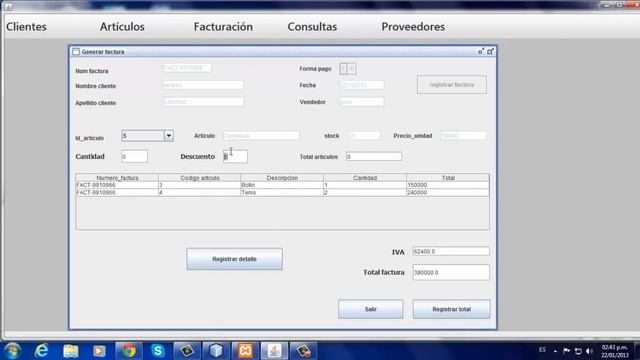Screen dimensions: 640x360
Task: Click the volume speaker tray icon
Action: [x=589, y=351]
